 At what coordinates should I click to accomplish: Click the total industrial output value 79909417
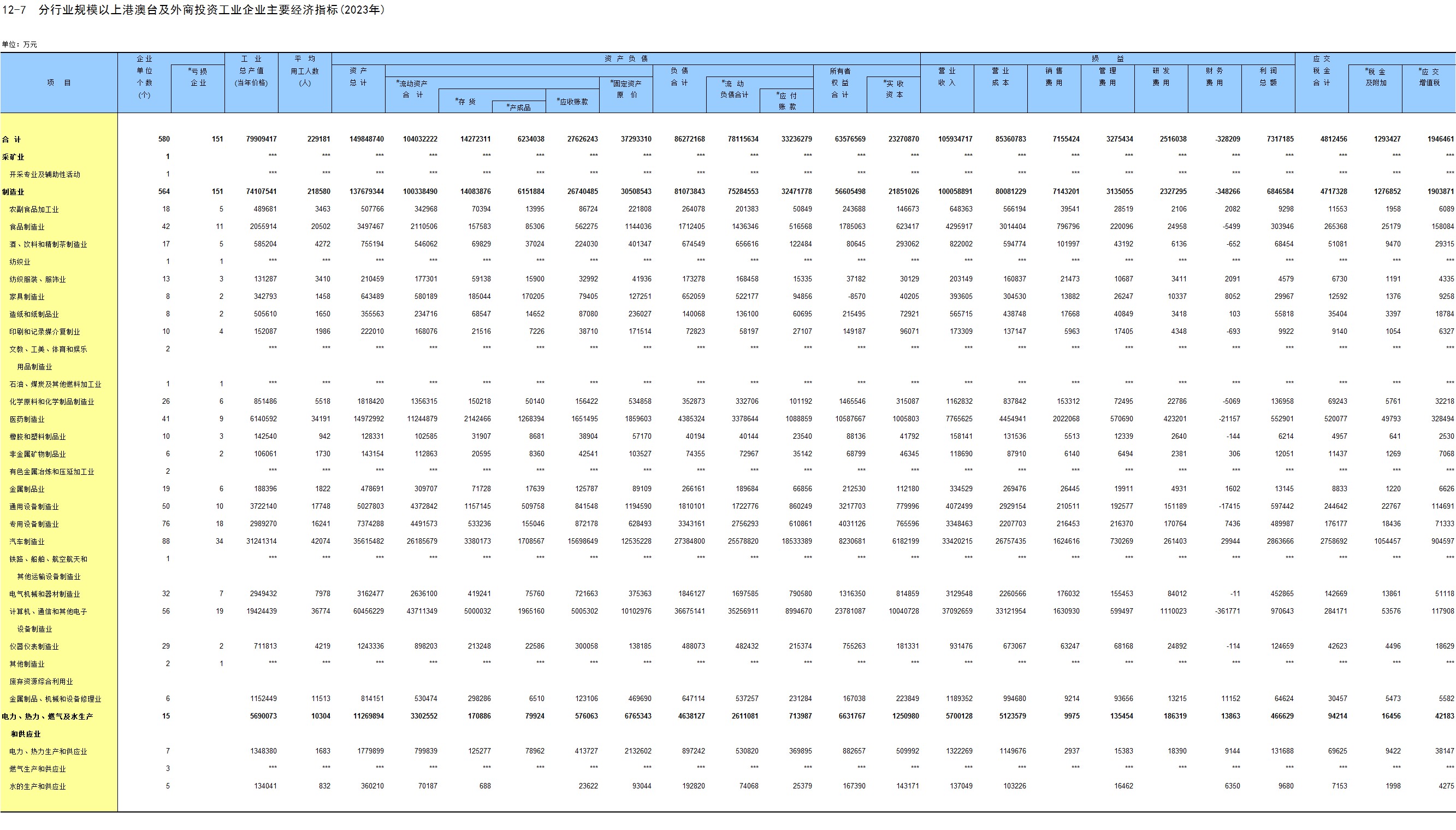coord(262,139)
